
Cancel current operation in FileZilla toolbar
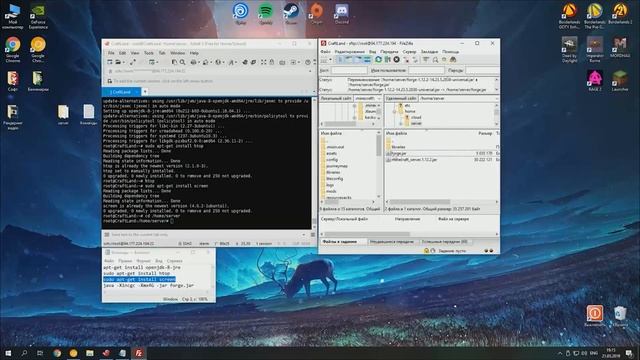click(396, 60)
